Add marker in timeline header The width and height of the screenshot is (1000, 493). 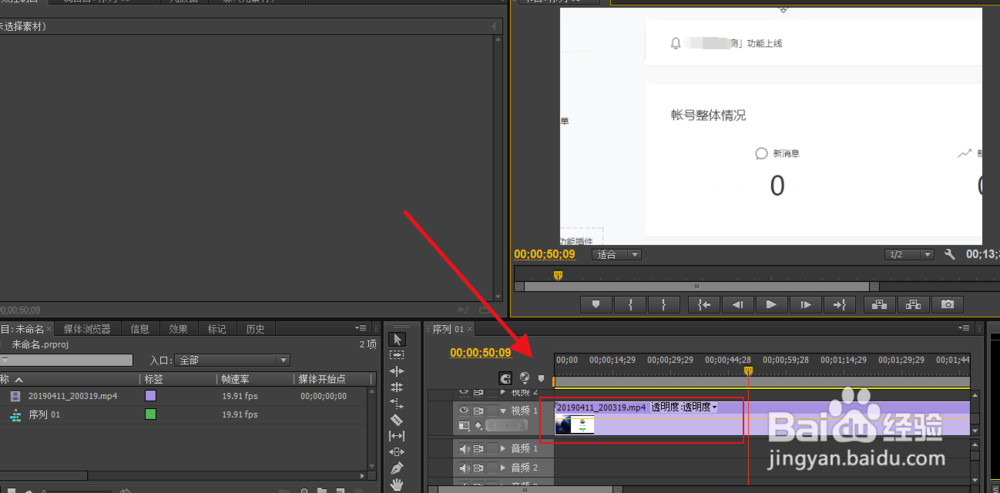[541, 378]
